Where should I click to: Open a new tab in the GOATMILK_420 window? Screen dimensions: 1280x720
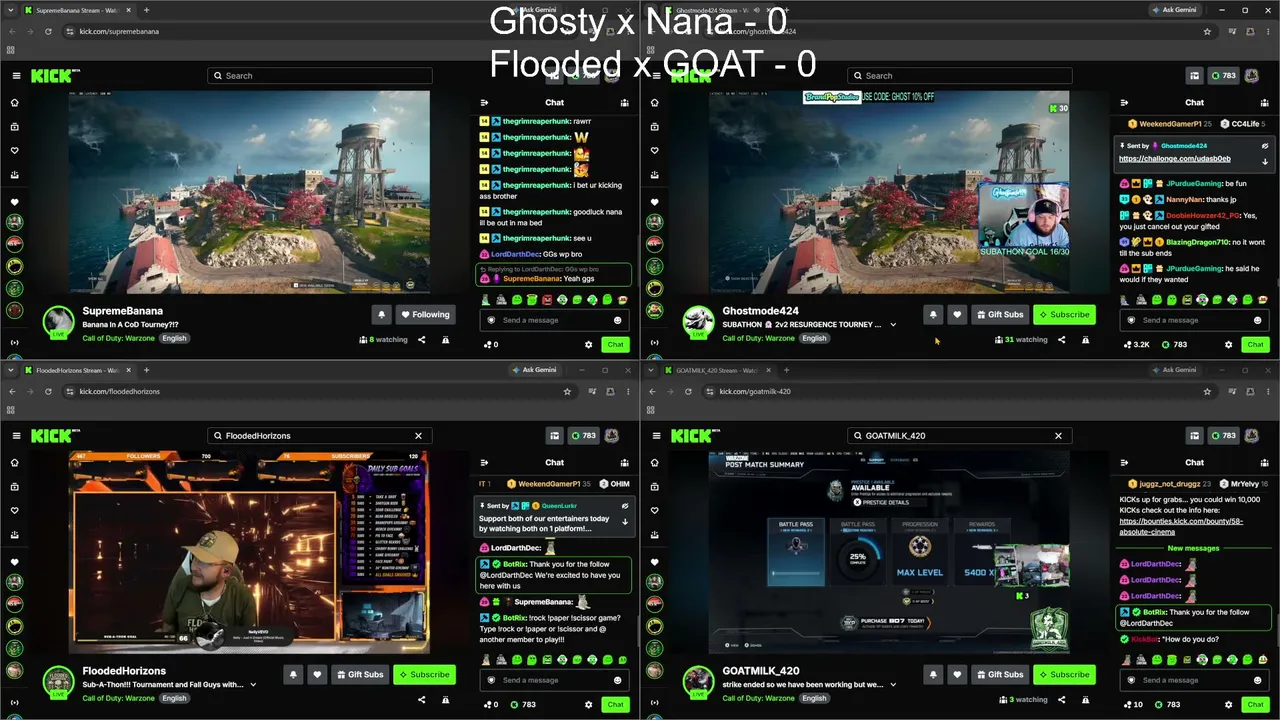point(786,370)
